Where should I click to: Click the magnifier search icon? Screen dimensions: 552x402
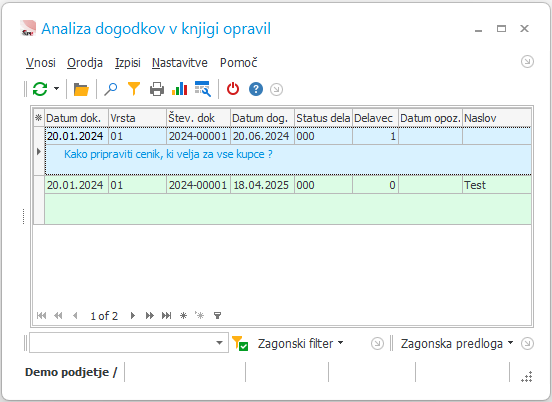(111, 89)
